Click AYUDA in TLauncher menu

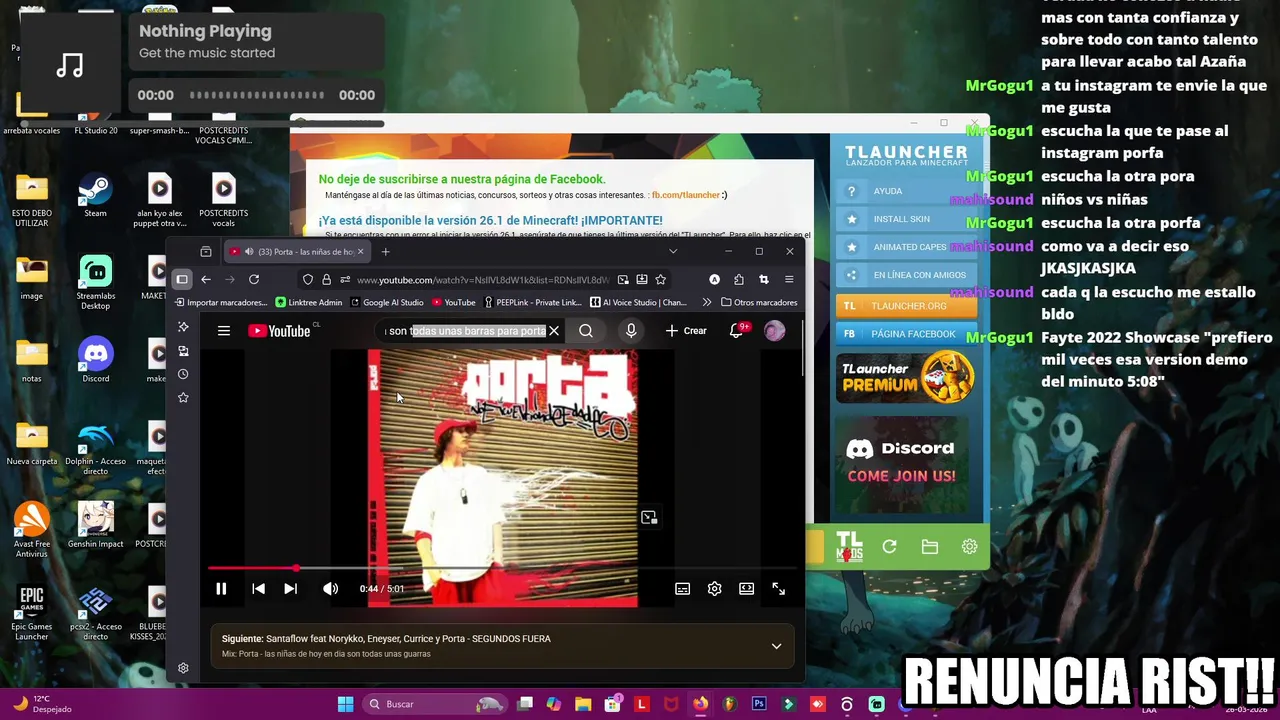coord(905,191)
